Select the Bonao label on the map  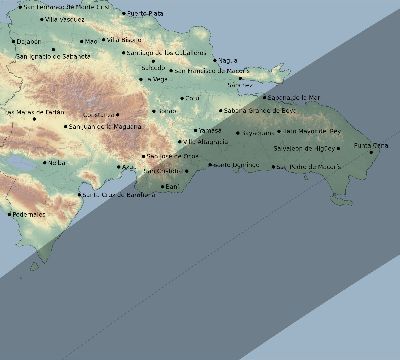point(167,111)
